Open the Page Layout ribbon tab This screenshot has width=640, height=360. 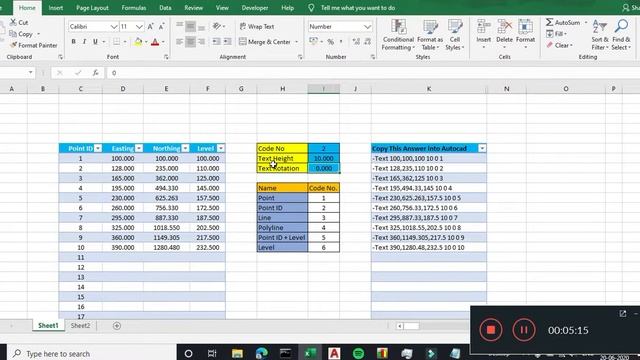click(x=92, y=8)
